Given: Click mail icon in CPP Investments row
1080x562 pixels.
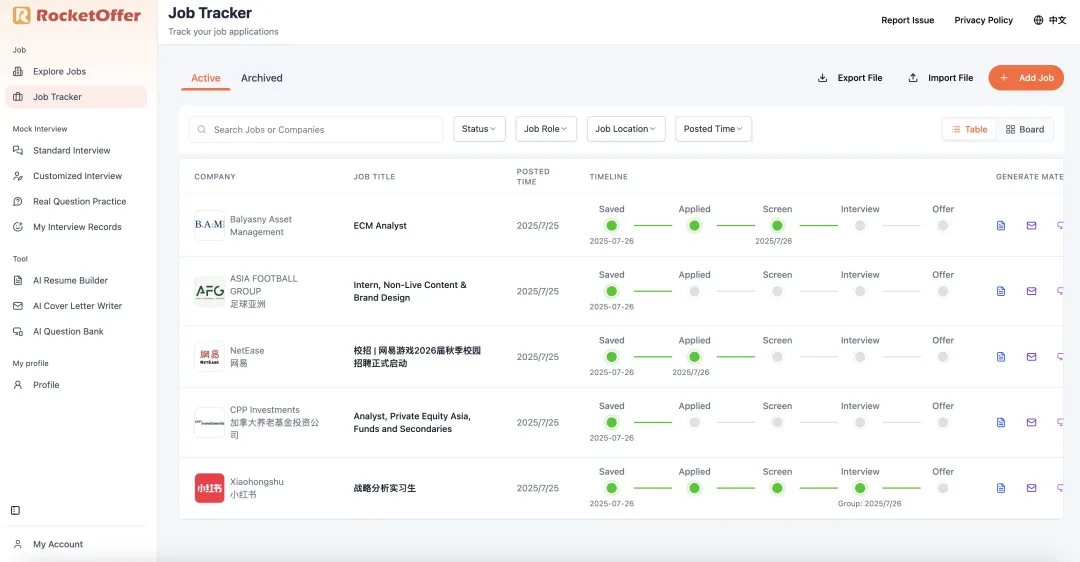Looking at the screenshot, I should 1031,422.
